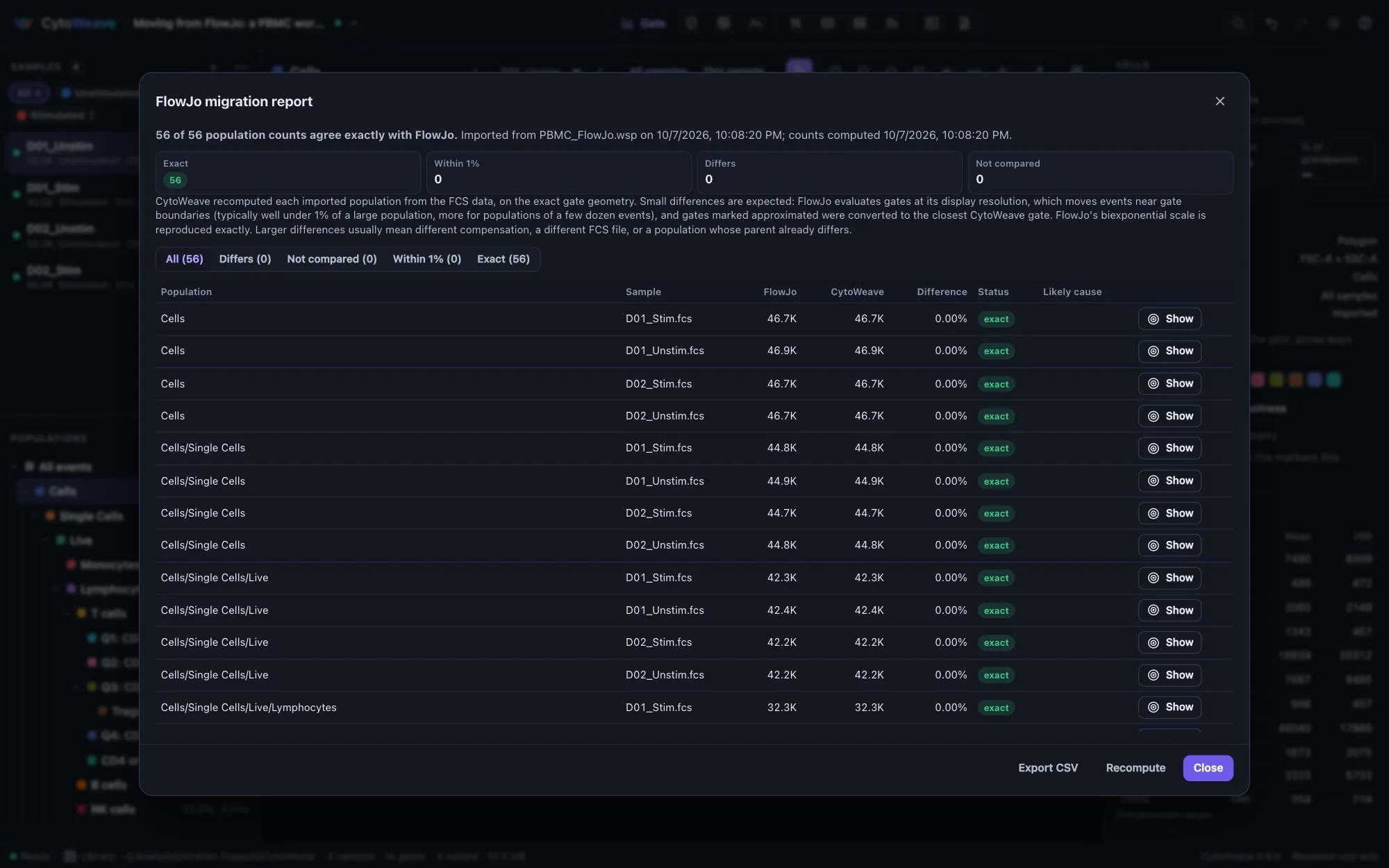Show the Cells population for D02_Unstim.fcs
1389x868 pixels.
[x=1170, y=416]
